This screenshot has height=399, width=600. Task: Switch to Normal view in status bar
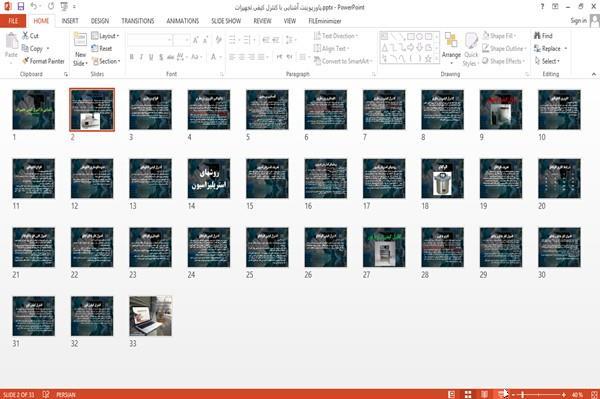[452, 394]
